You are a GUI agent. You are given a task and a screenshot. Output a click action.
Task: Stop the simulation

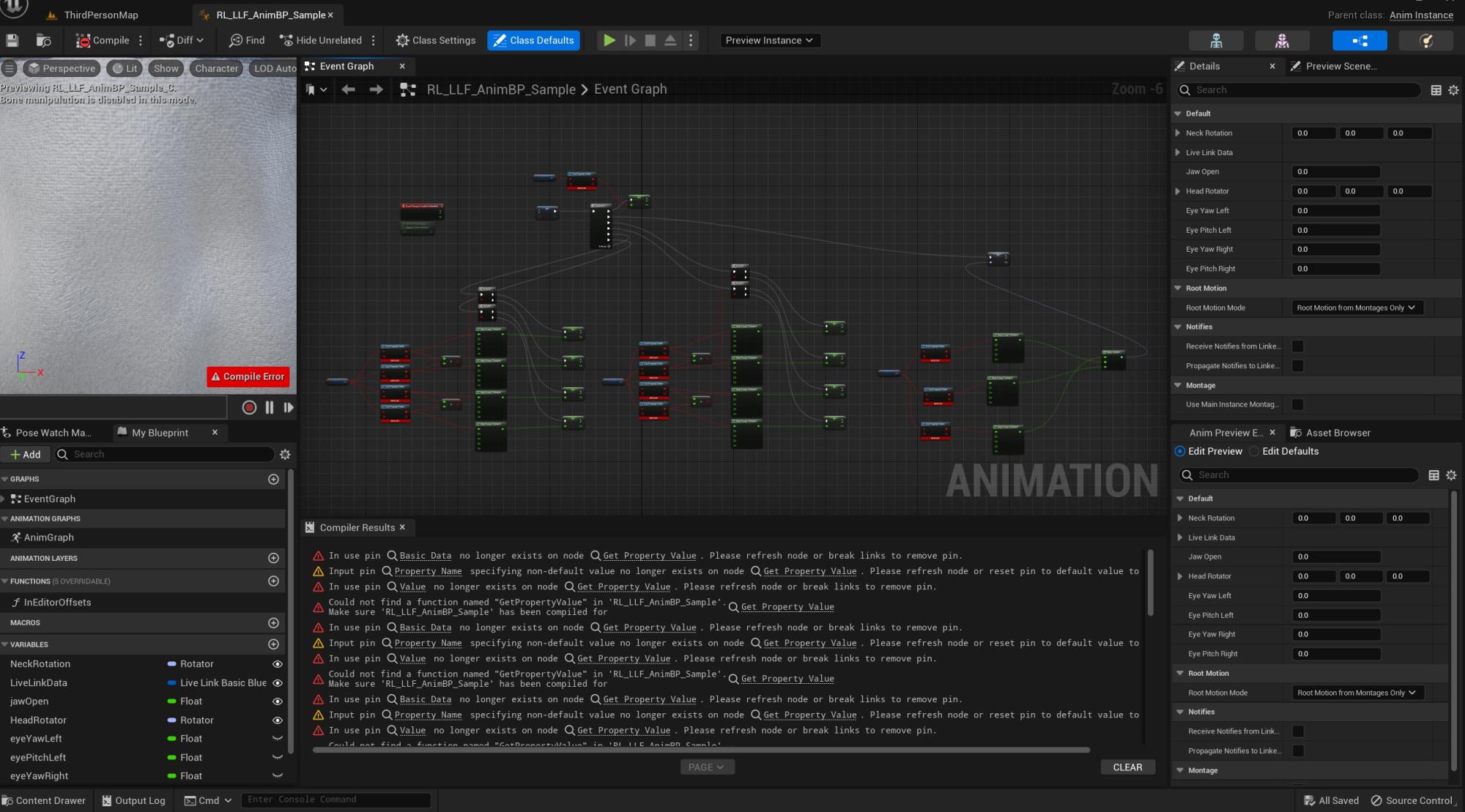click(x=650, y=40)
